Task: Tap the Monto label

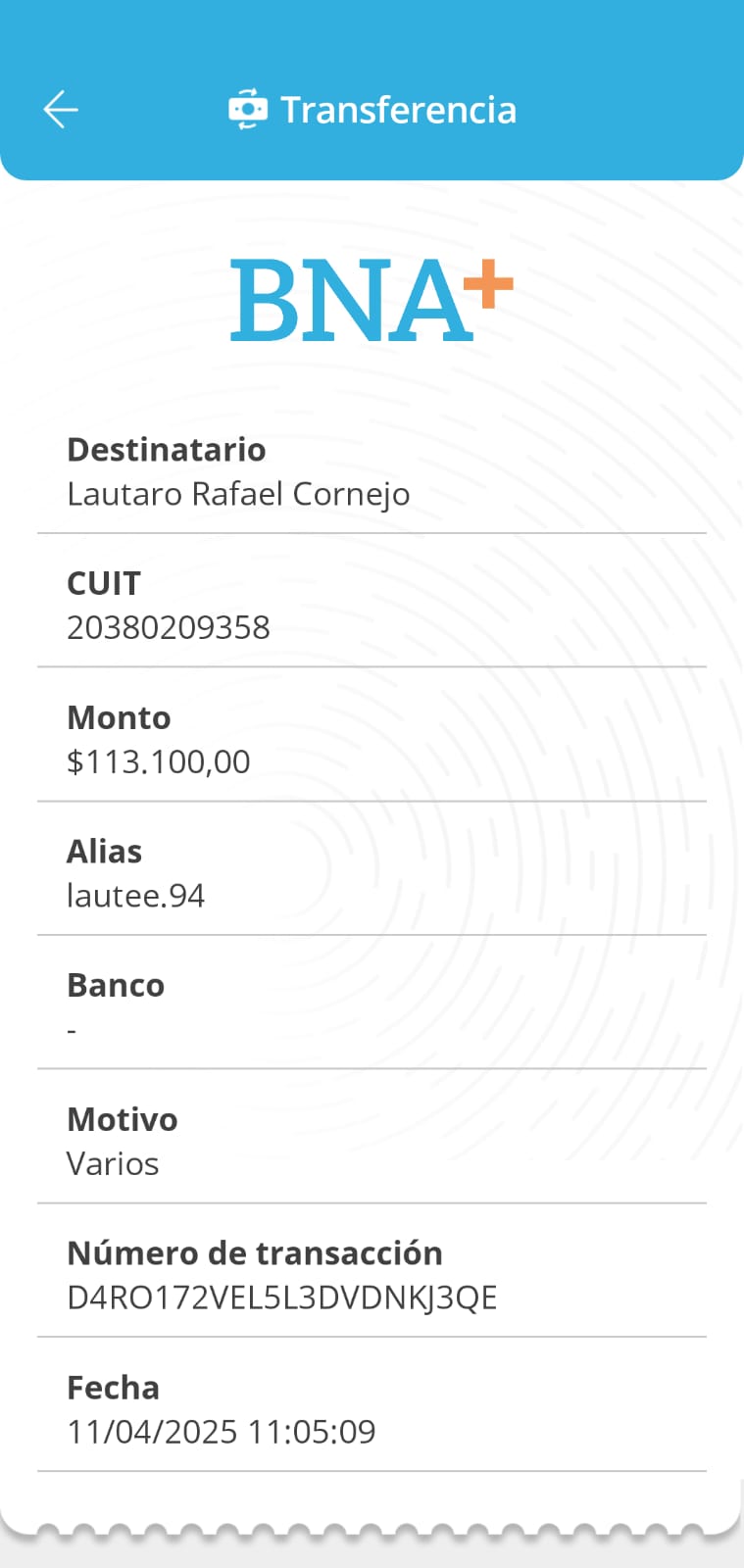Action: pyautogui.click(x=119, y=717)
